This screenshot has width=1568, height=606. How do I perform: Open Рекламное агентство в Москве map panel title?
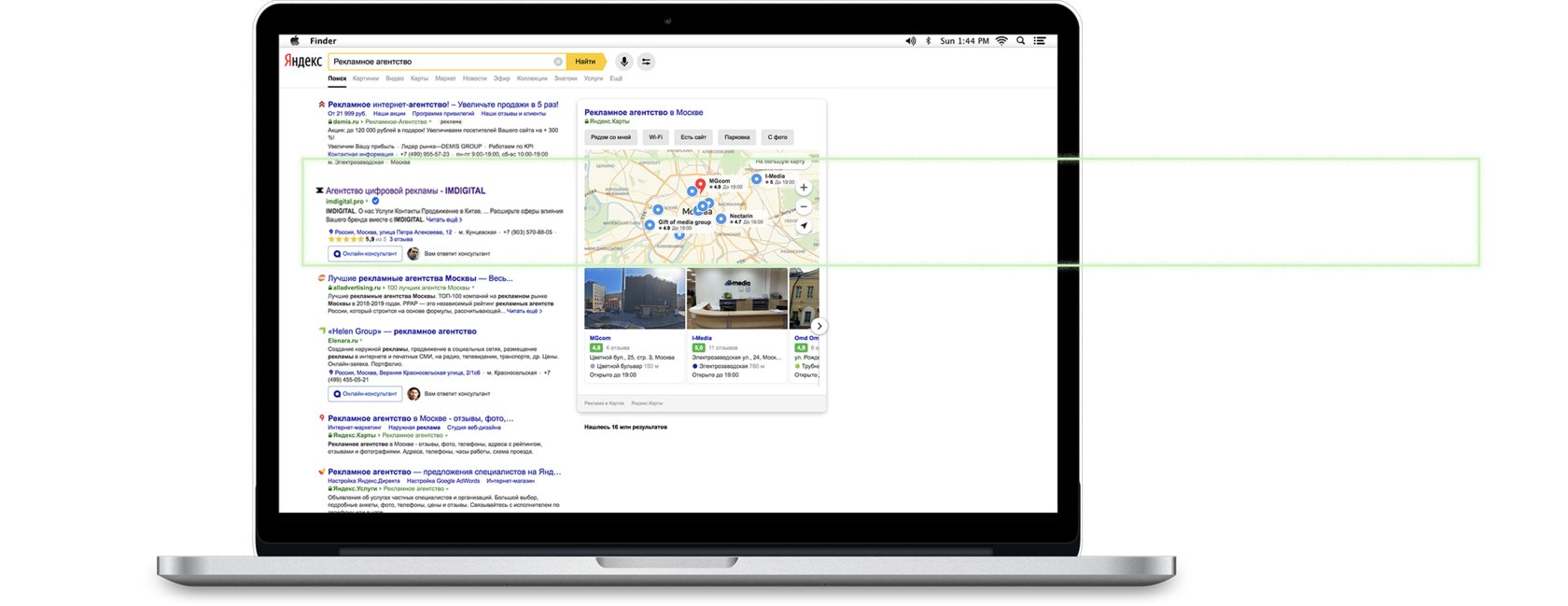coord(644,112)
